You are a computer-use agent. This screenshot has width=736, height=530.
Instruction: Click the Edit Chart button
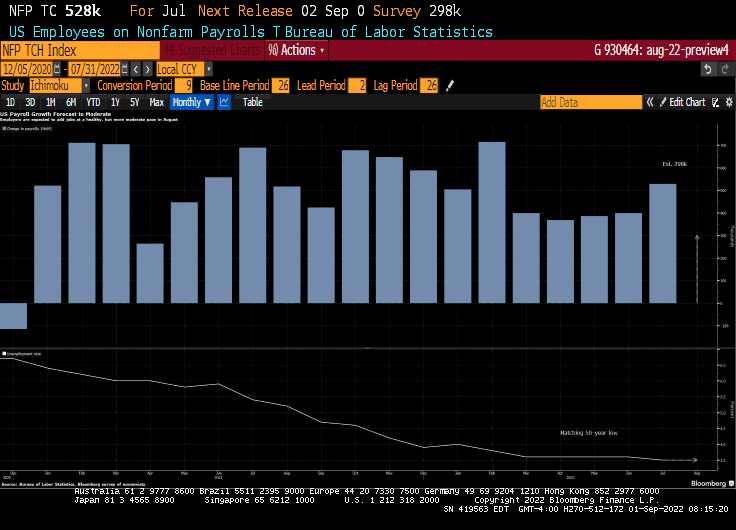pos(688,102)
